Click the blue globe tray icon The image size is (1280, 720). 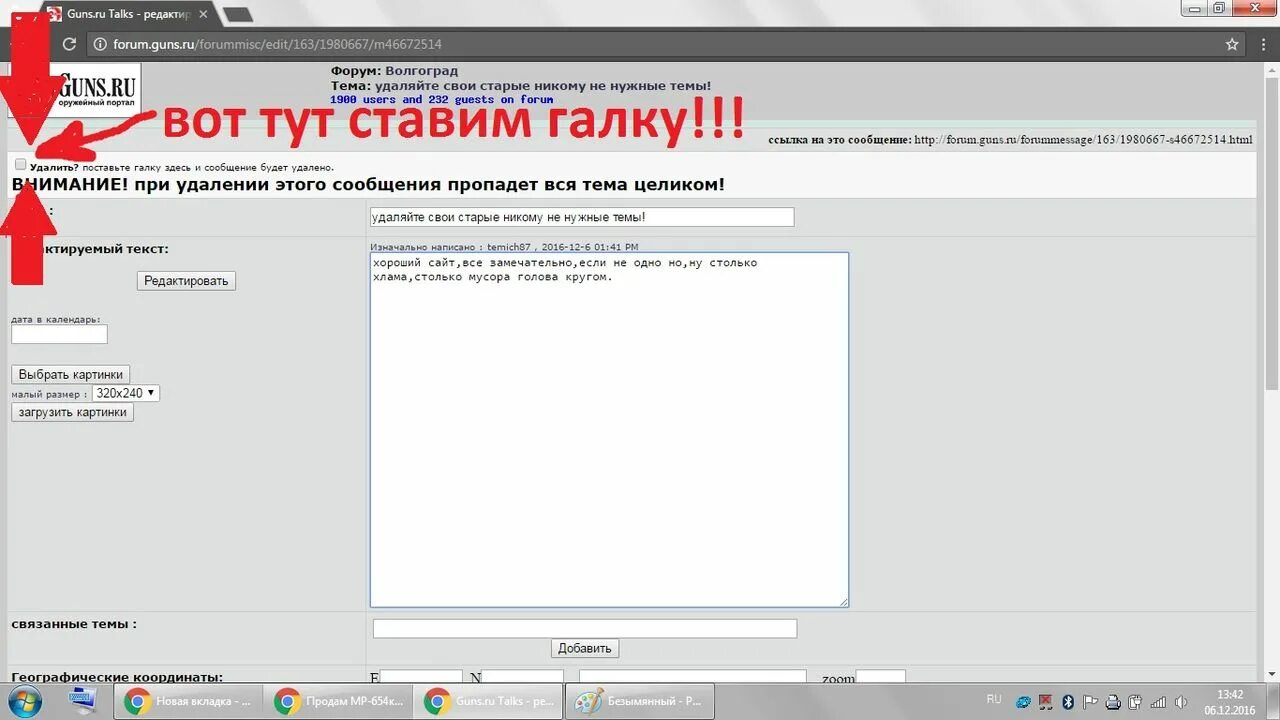pyautogui.click(x=1023, y=702)
